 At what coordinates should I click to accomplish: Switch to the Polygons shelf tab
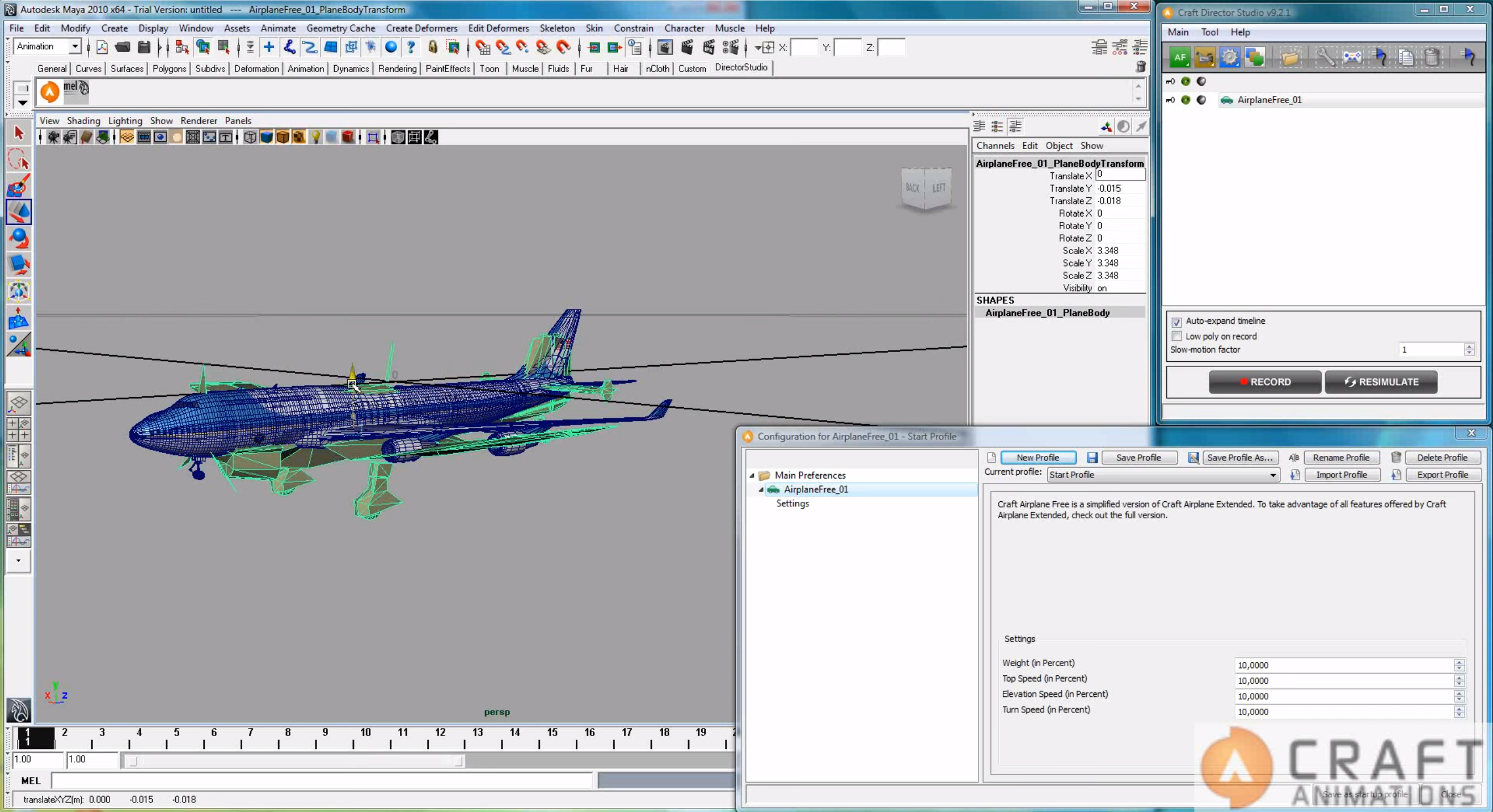(168, 69)
